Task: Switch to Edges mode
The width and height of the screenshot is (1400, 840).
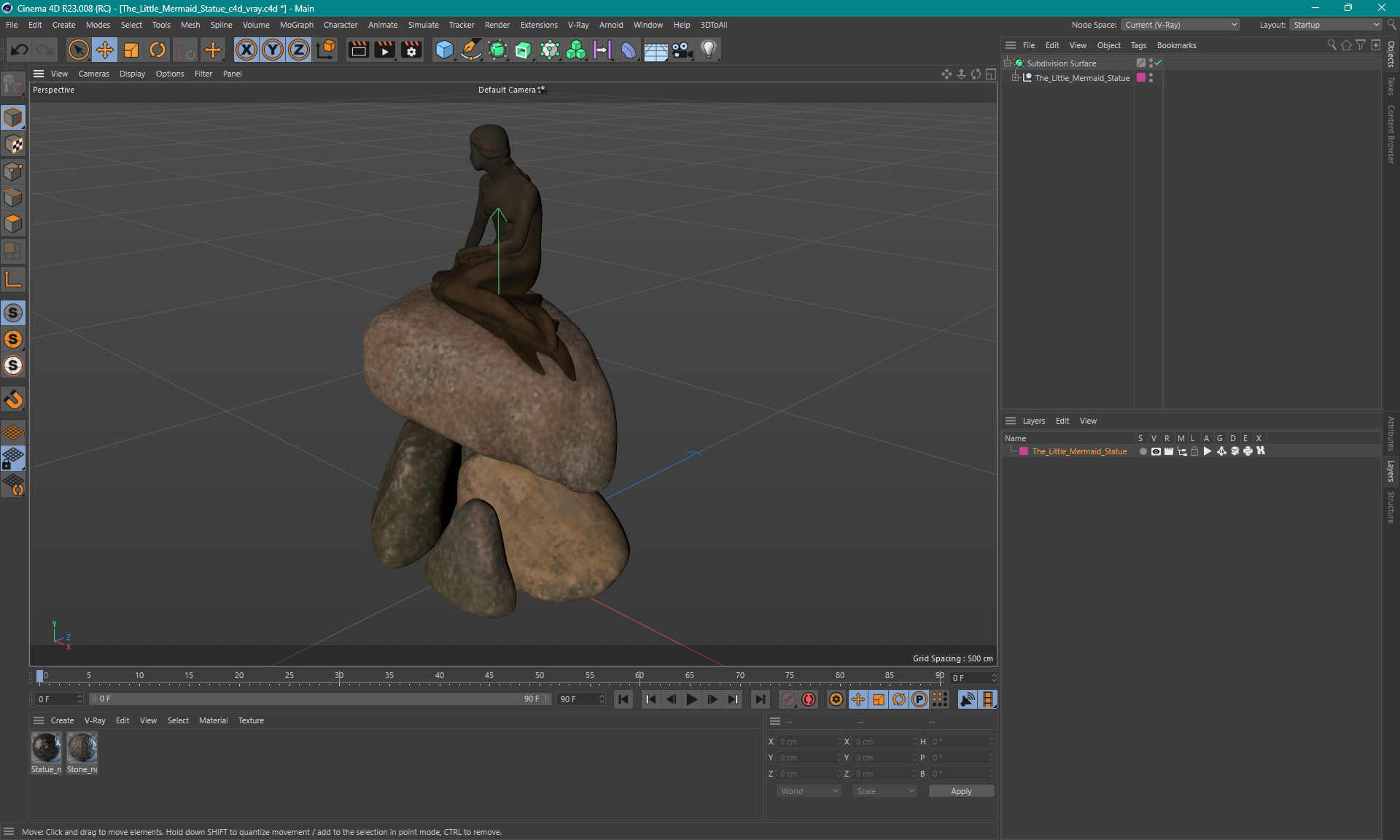Action: click(x=13, y=198)
